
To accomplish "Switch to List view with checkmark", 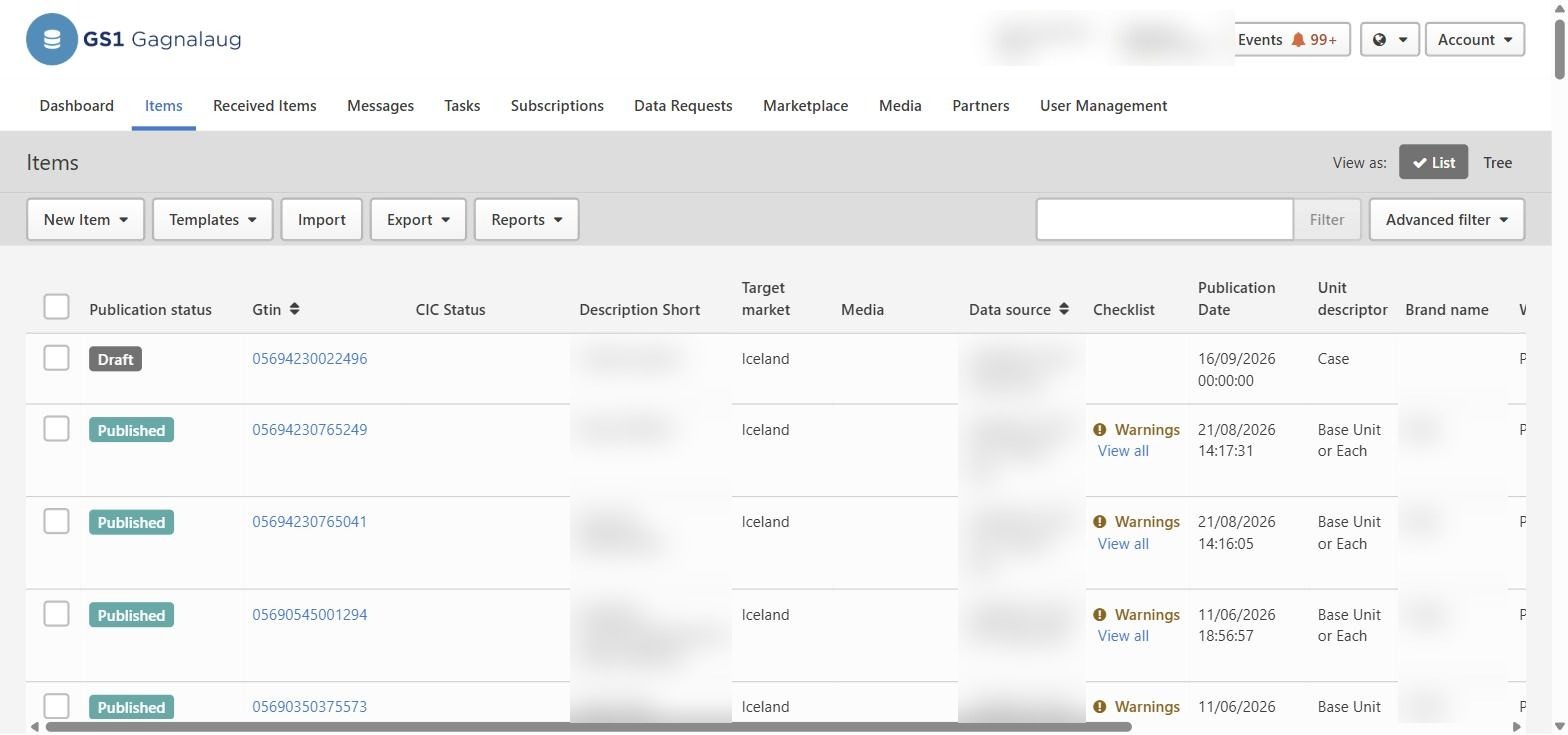I will (x=1433, y=162).
